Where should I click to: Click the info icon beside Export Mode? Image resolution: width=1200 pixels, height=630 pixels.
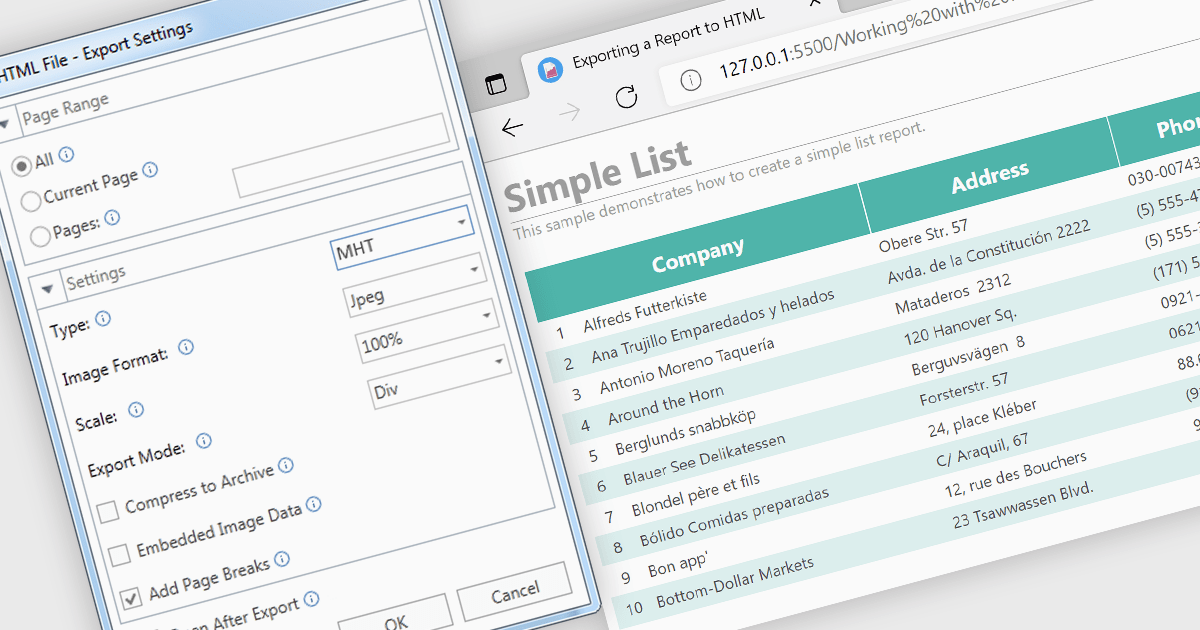(204, 440)
